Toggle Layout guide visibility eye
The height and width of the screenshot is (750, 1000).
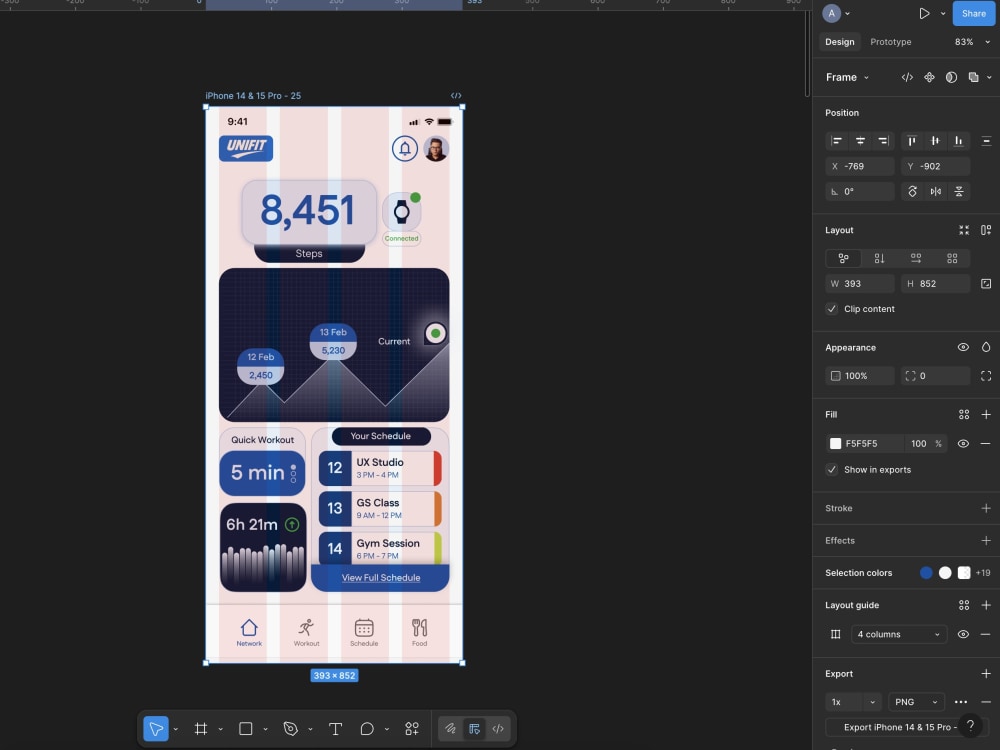[963, 634]
